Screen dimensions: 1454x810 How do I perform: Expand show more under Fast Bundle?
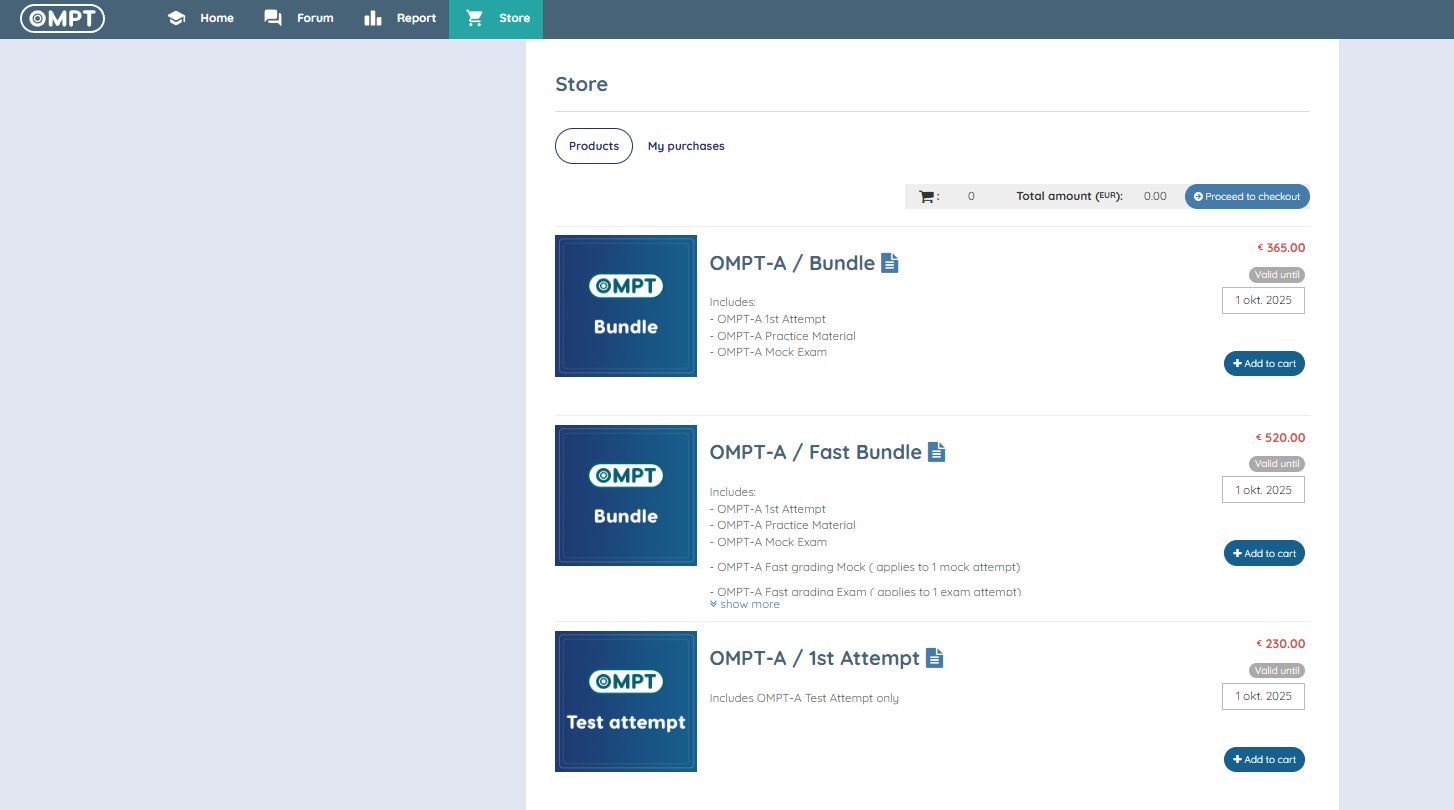coord(745,604)
